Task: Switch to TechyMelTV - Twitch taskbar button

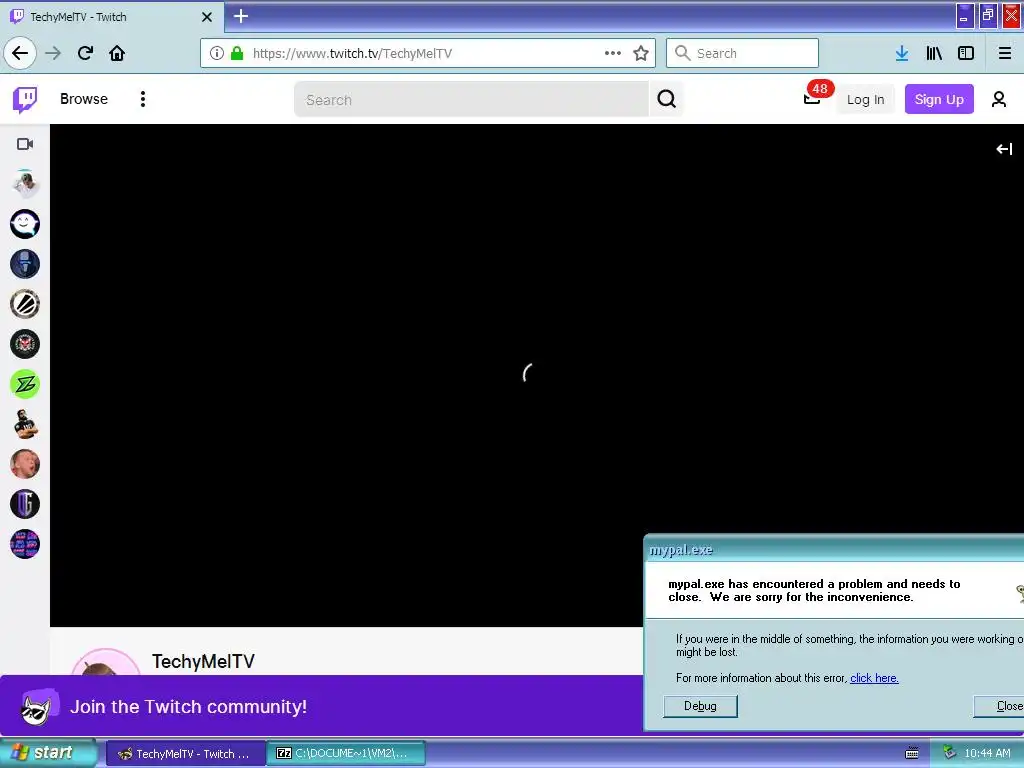Action: tap(185, 754)
